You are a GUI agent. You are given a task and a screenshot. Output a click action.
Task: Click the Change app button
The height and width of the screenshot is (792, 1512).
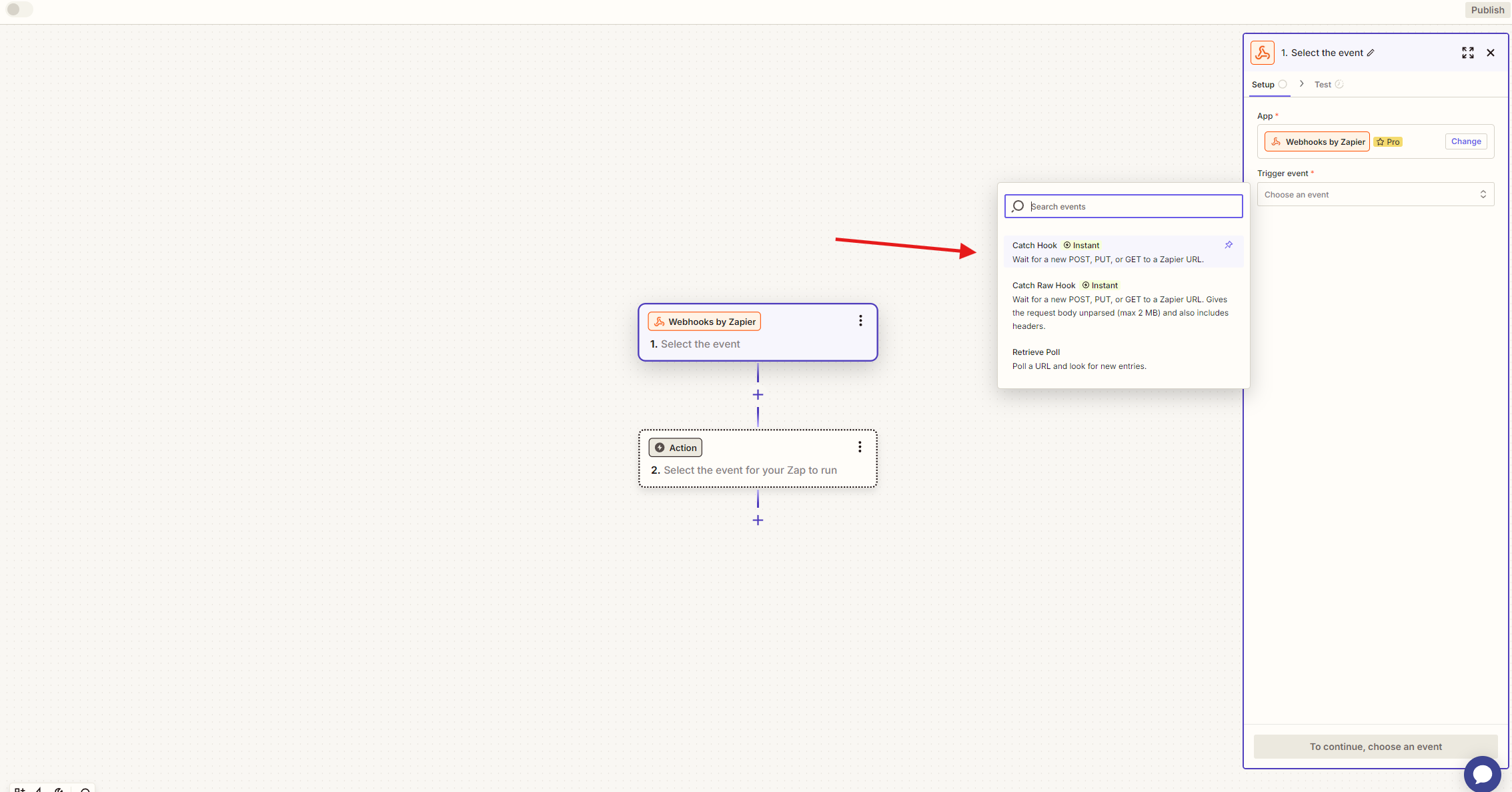(1465, 141)
